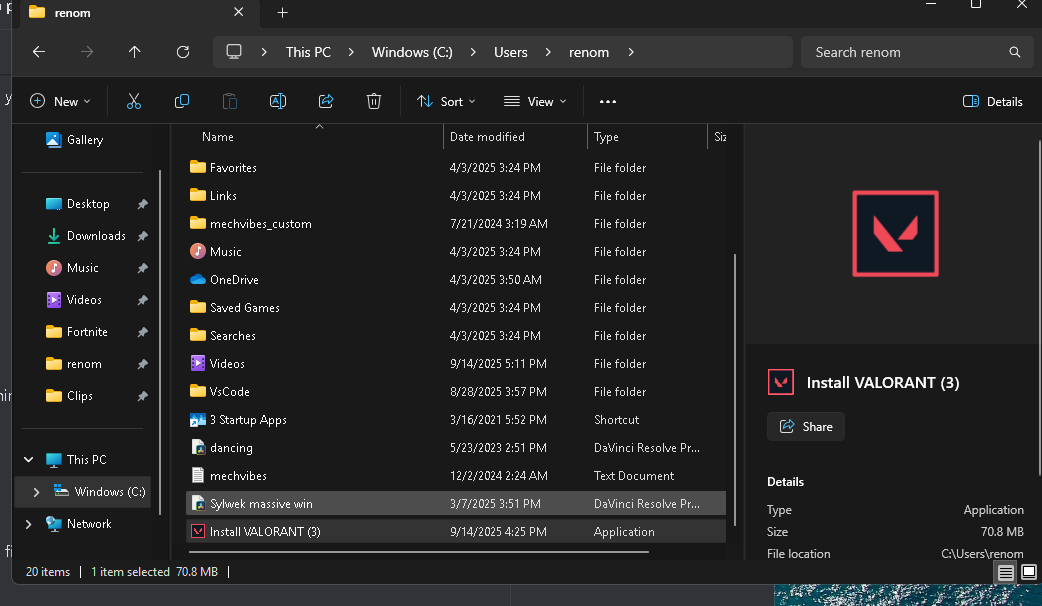Select the Music folder in file list

pyautogui.click(x=456, y=252)
